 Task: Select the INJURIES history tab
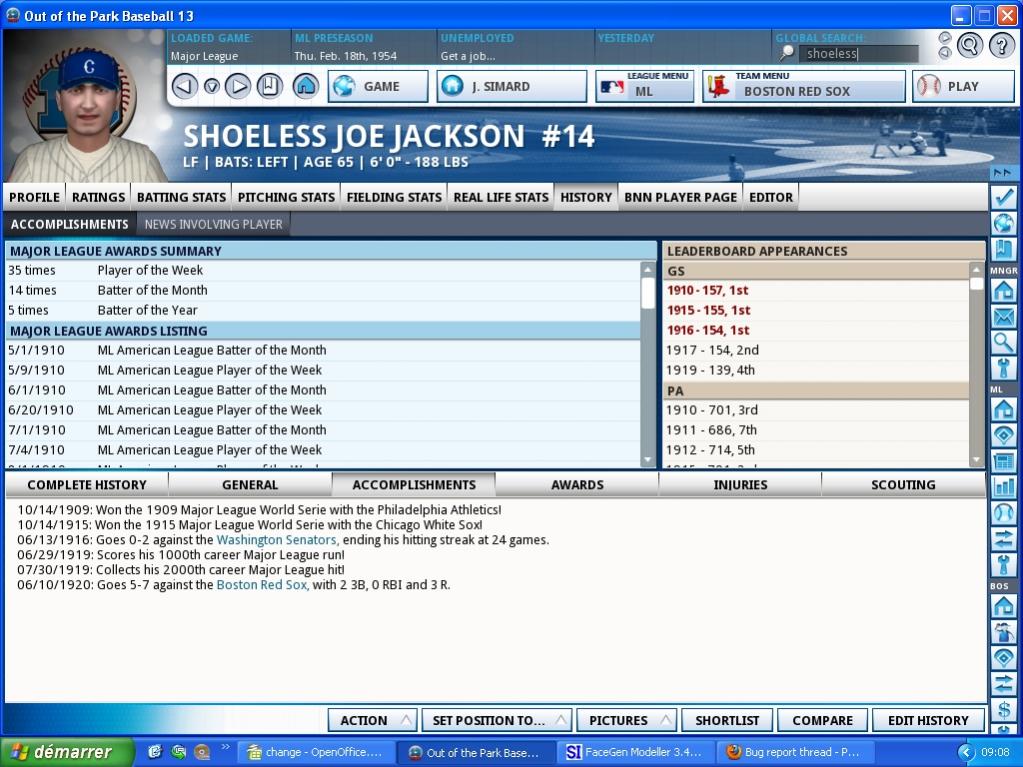[740, 485]
